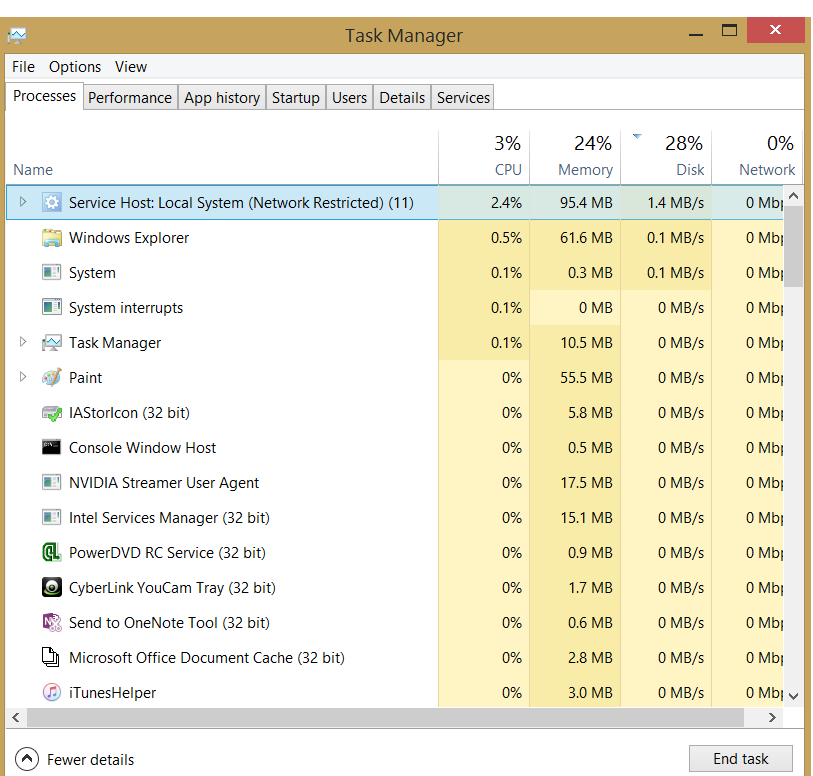
Task: Click the Intel Services Manager icon
Action: [x=51, y=517]
